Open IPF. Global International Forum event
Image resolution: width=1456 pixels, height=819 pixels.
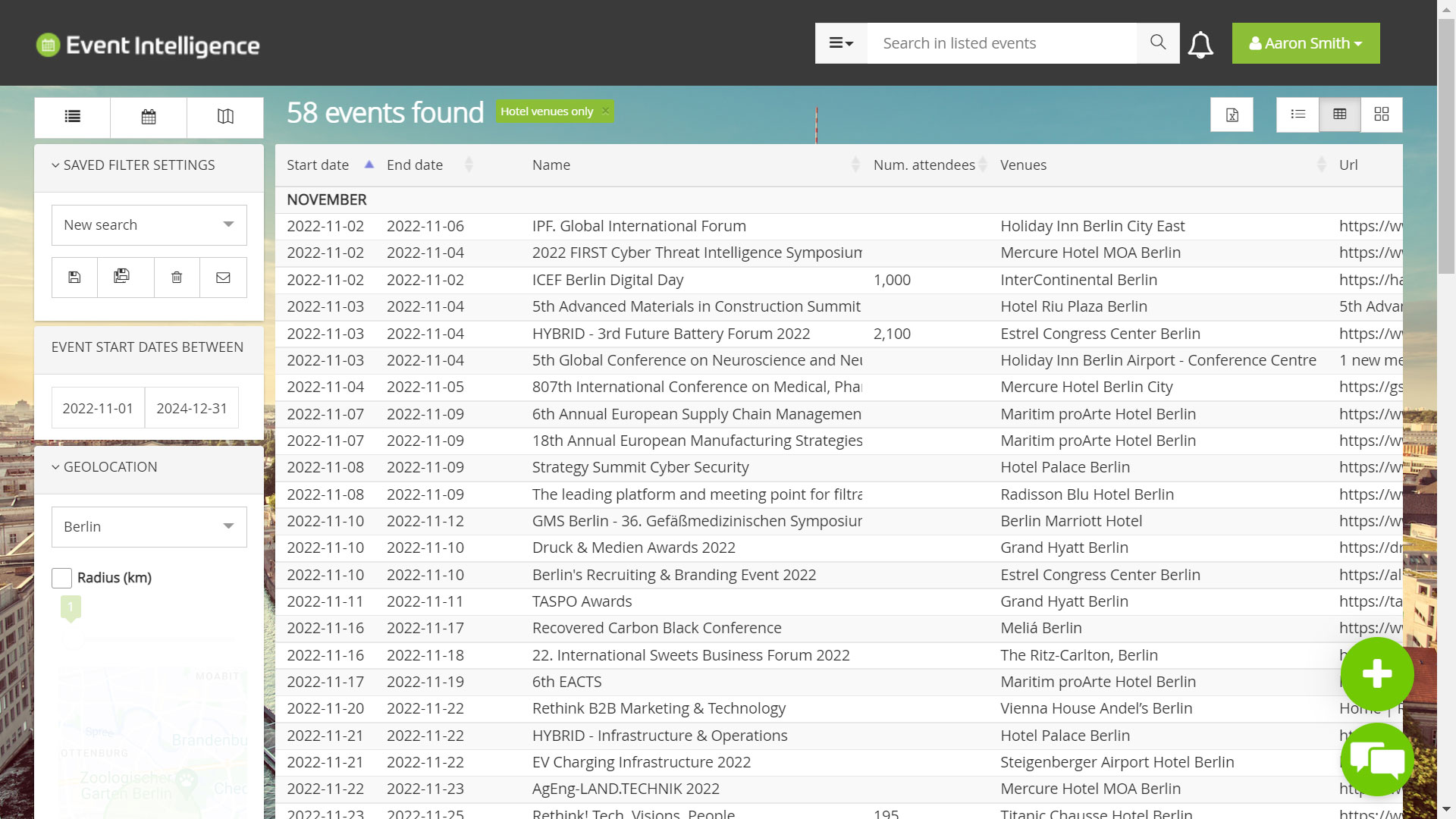639,226
